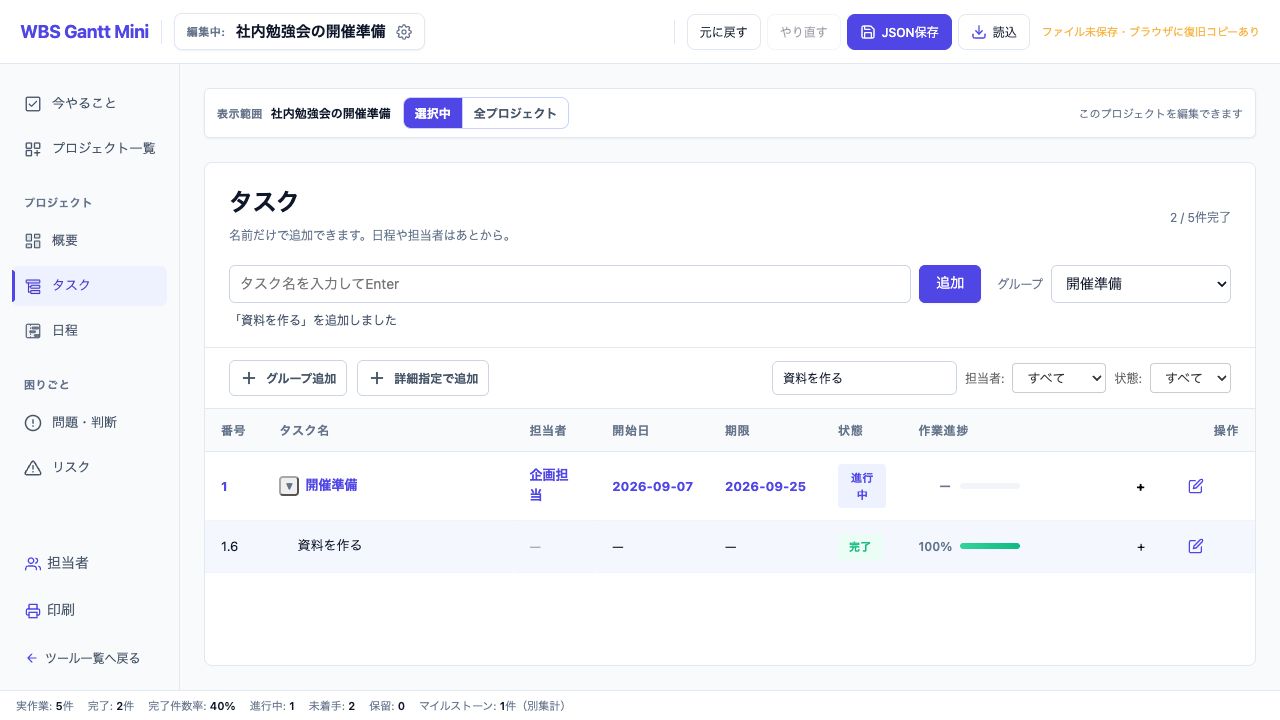Select タスク in the sidebar
This screenshot has width=1280, height=720.
pos(89,285)
